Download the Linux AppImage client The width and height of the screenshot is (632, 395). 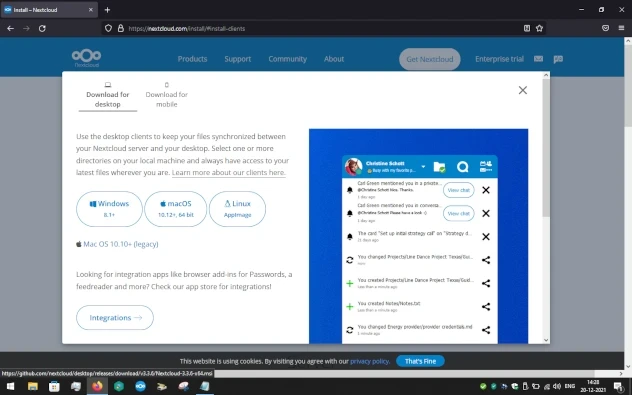point(237,209)
